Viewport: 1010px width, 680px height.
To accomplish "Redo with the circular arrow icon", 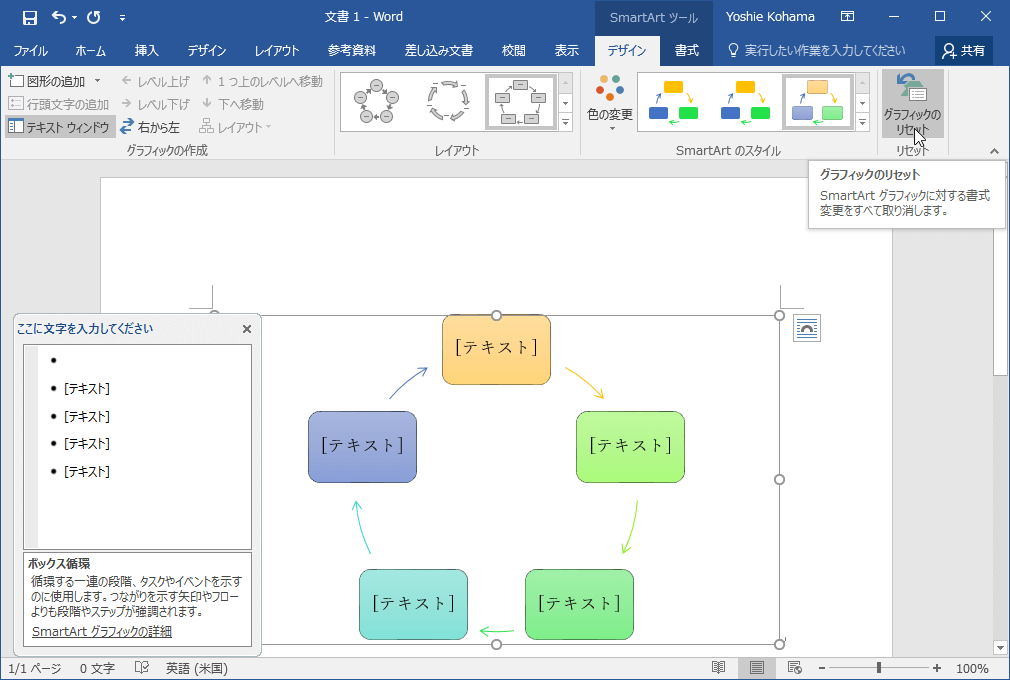I will pyautogui.click(x=94, y=17).
